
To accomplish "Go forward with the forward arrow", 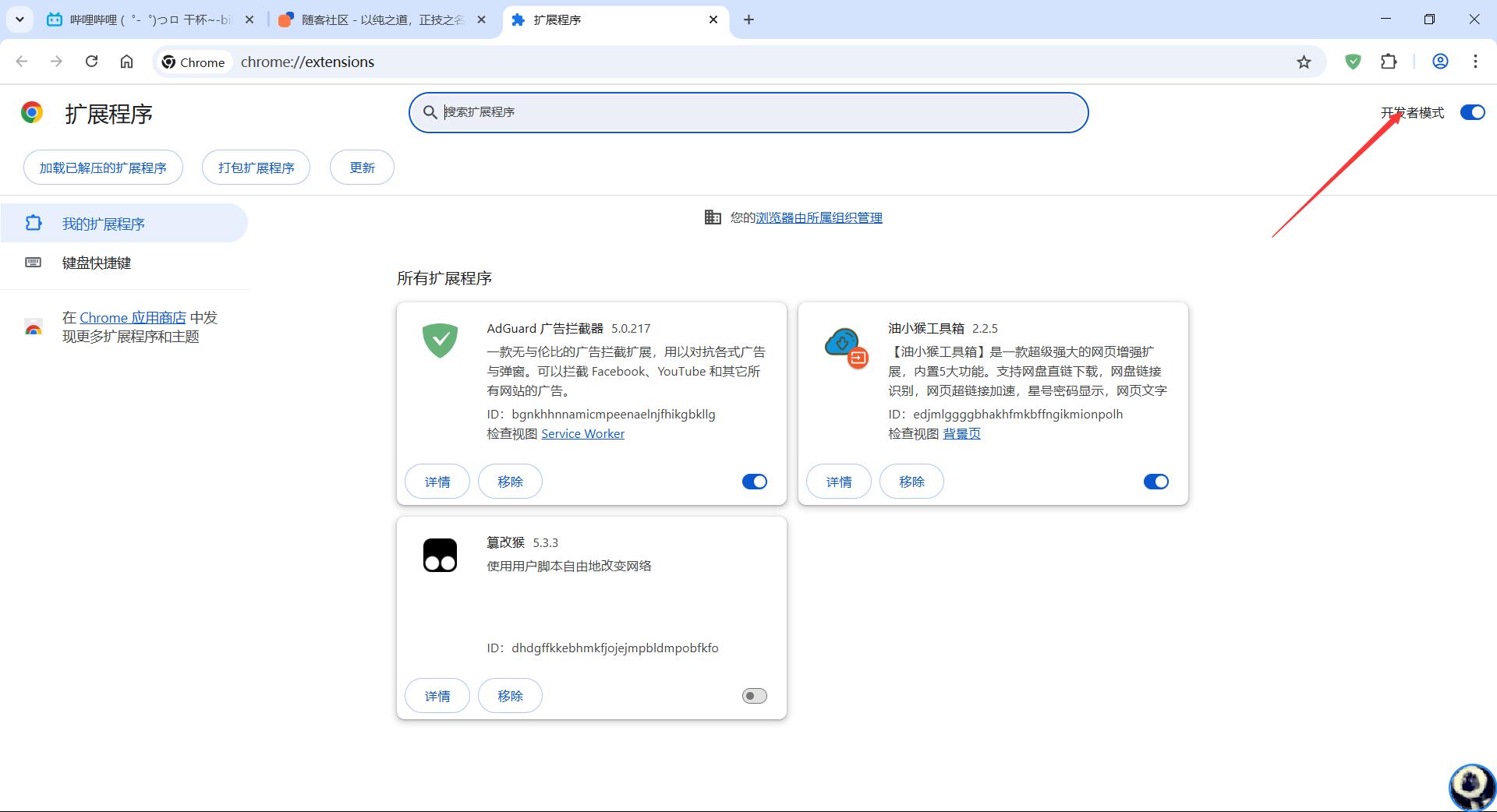I will pos(56,62).
